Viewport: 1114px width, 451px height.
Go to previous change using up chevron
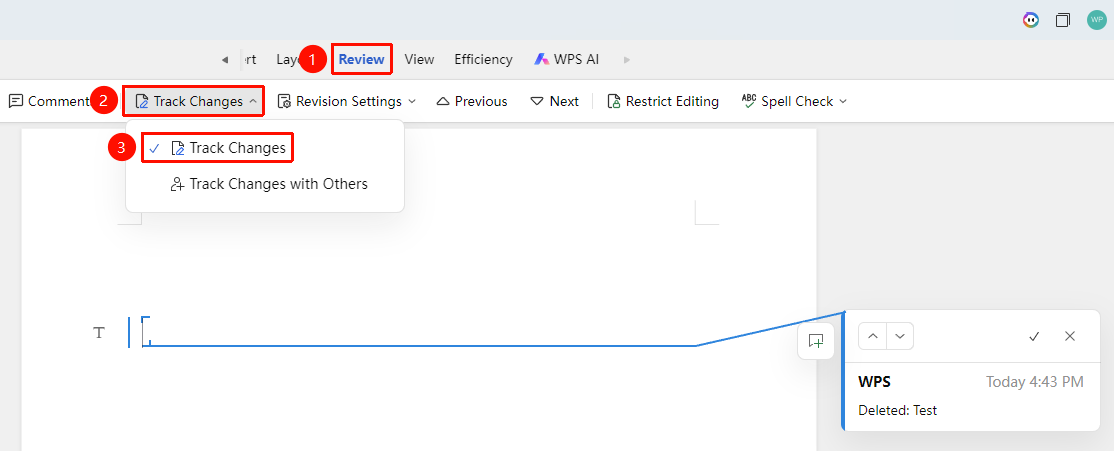coord(872,336)
